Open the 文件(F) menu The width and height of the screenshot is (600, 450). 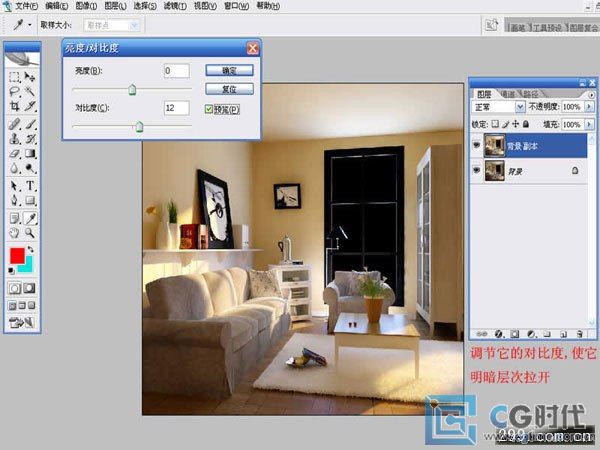point(26,6)
